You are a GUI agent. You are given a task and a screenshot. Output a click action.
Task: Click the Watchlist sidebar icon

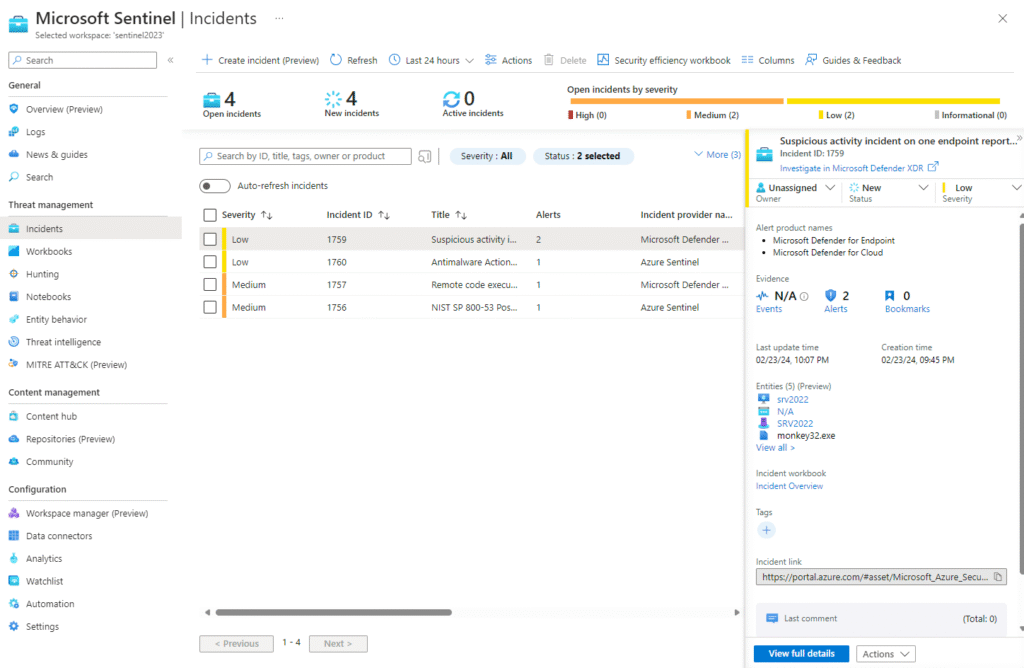coord(14,581)
